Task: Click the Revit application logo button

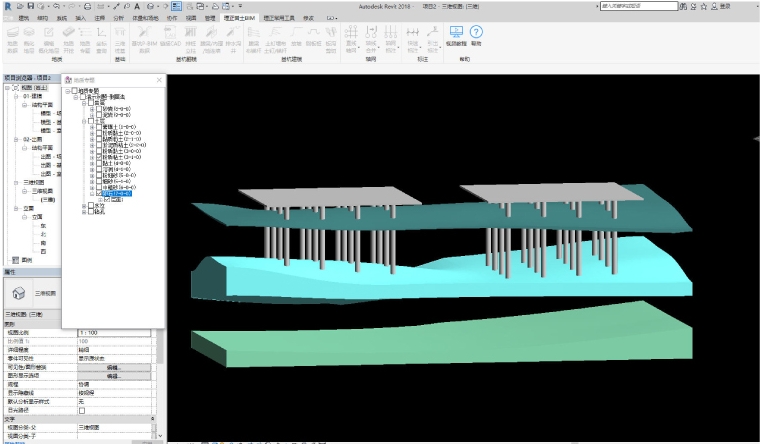Action: pos(9,7)
